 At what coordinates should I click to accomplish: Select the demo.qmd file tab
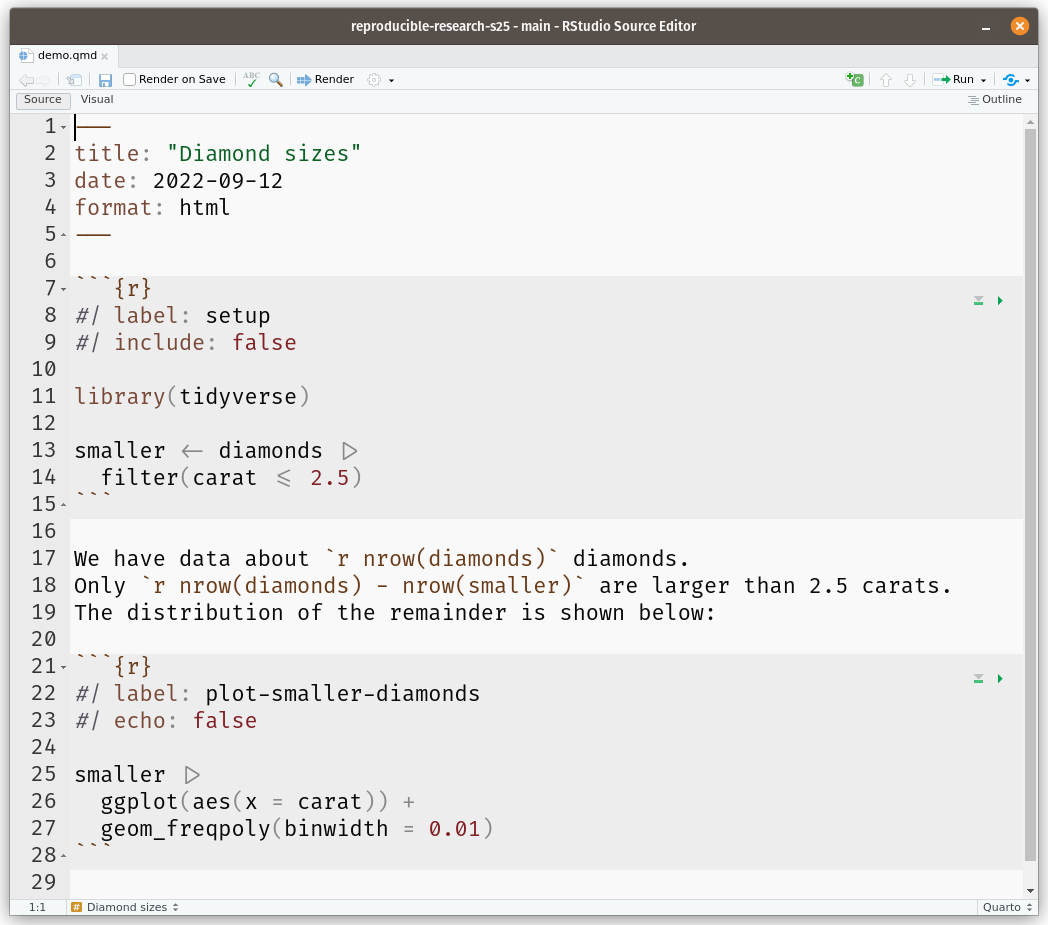point(66,56)
